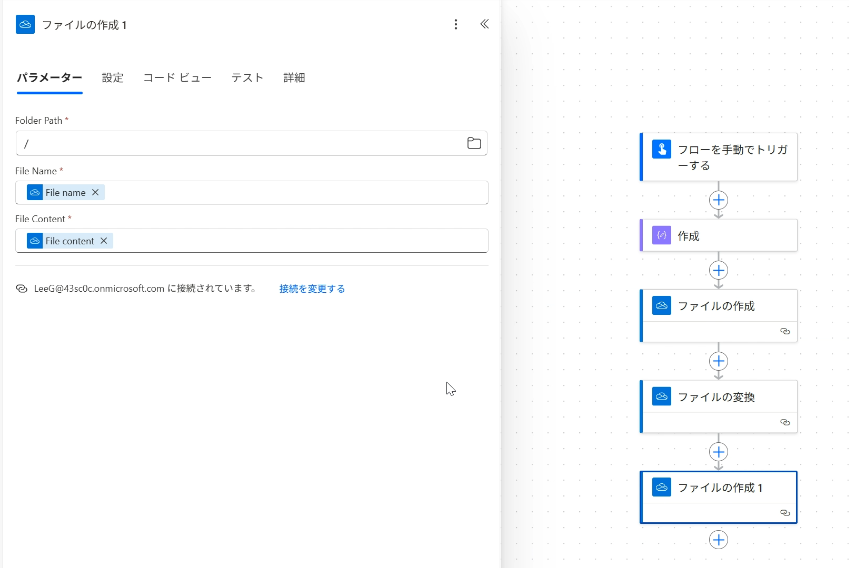Collapse the ファイルの作成 1 panel with double chevron

(x=484, y=24)
